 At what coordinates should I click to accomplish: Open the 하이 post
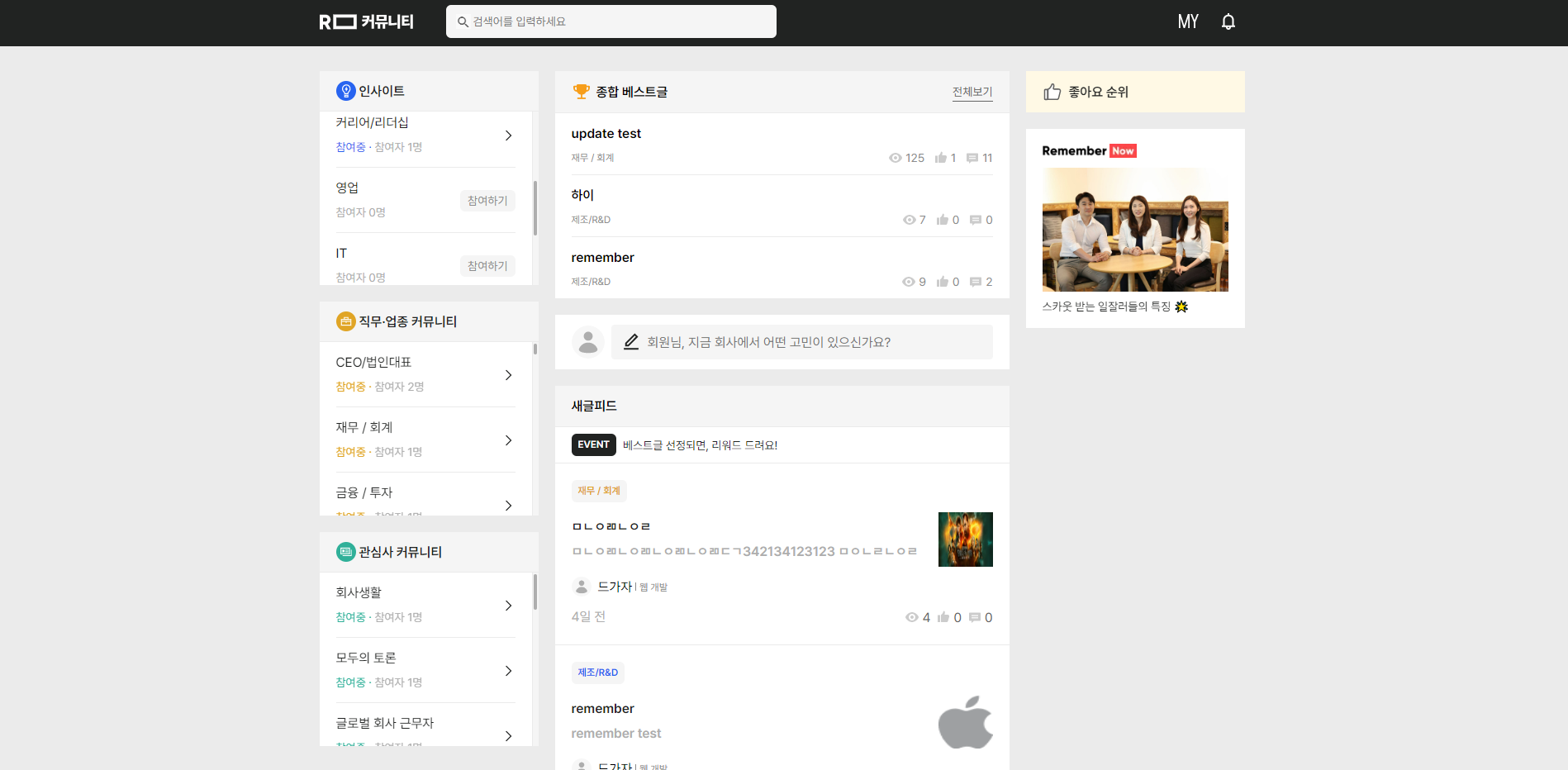582,195
